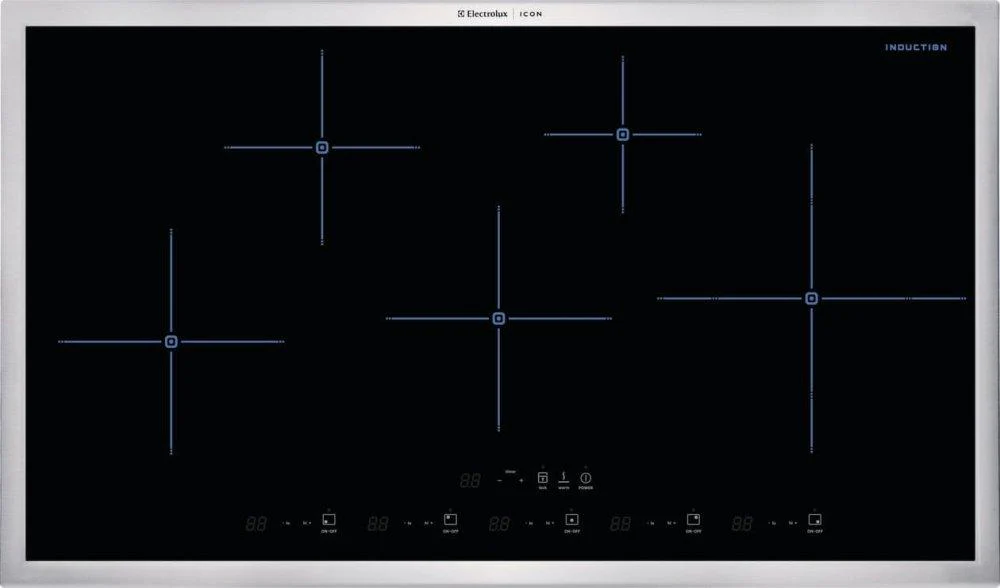Viewport: 1000px width, 588px height.
Task: Activate the Keep Warm key
Action: coord(564,478)
